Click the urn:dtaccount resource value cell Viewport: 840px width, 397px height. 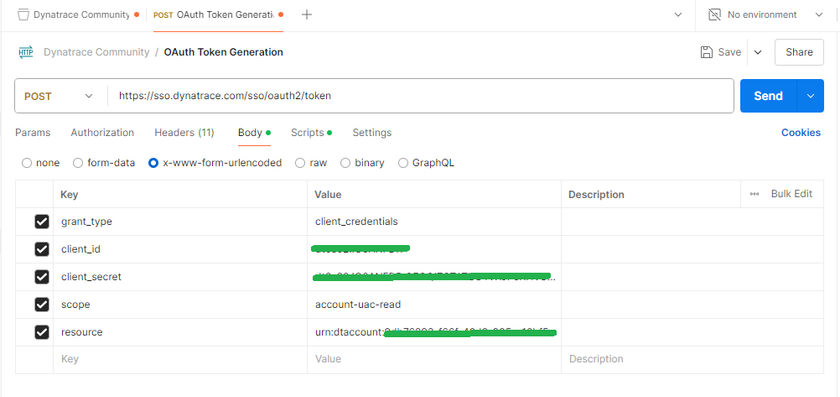tap(434, 332)
